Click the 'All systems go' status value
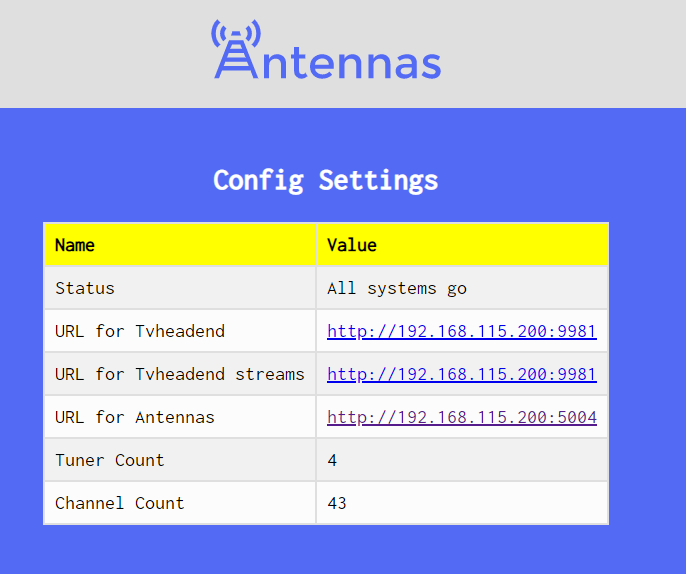The width and height of the screenshot is (686, 574). [x=397, y=288]
